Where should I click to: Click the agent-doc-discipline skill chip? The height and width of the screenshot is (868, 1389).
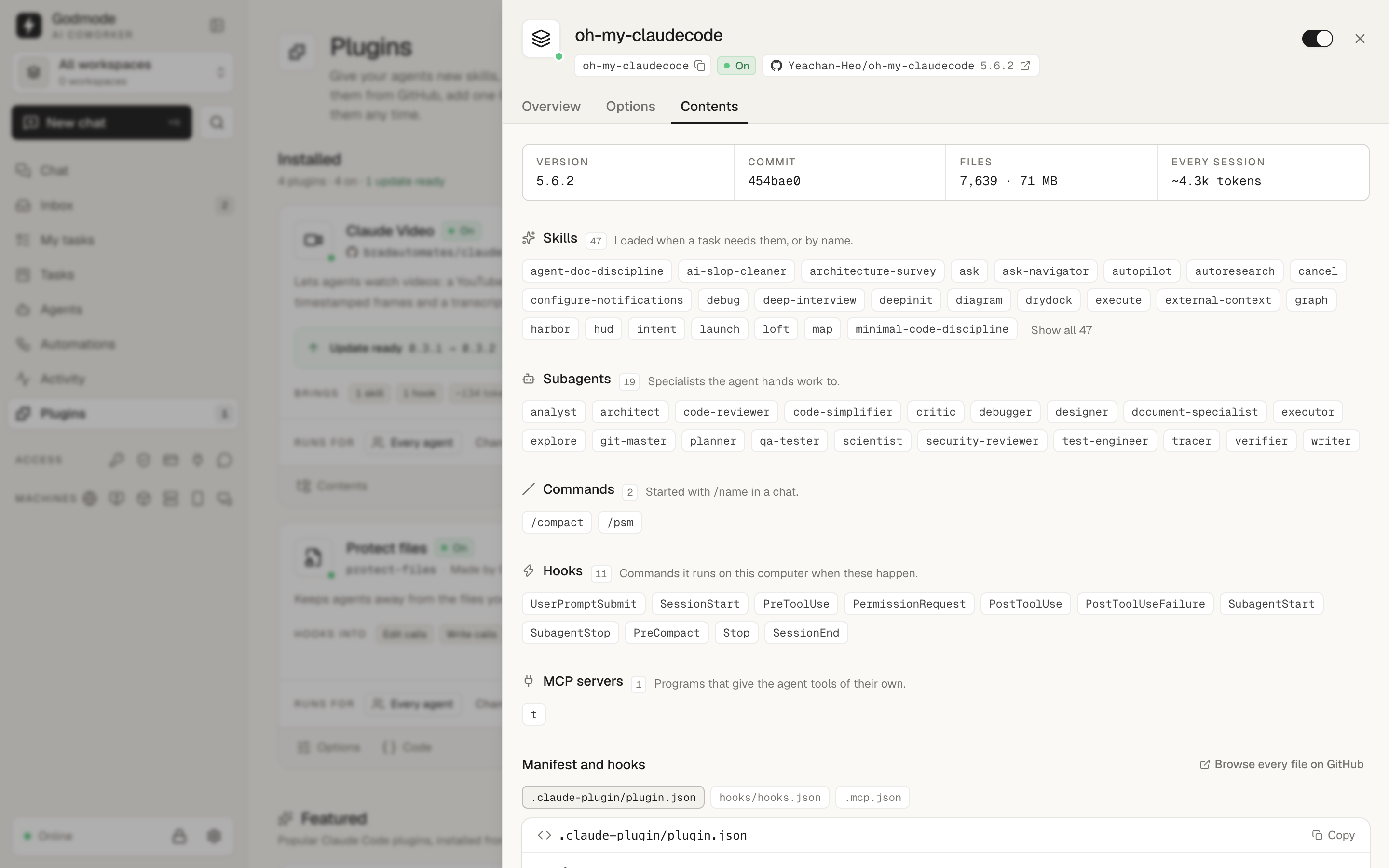pos(596,271)
